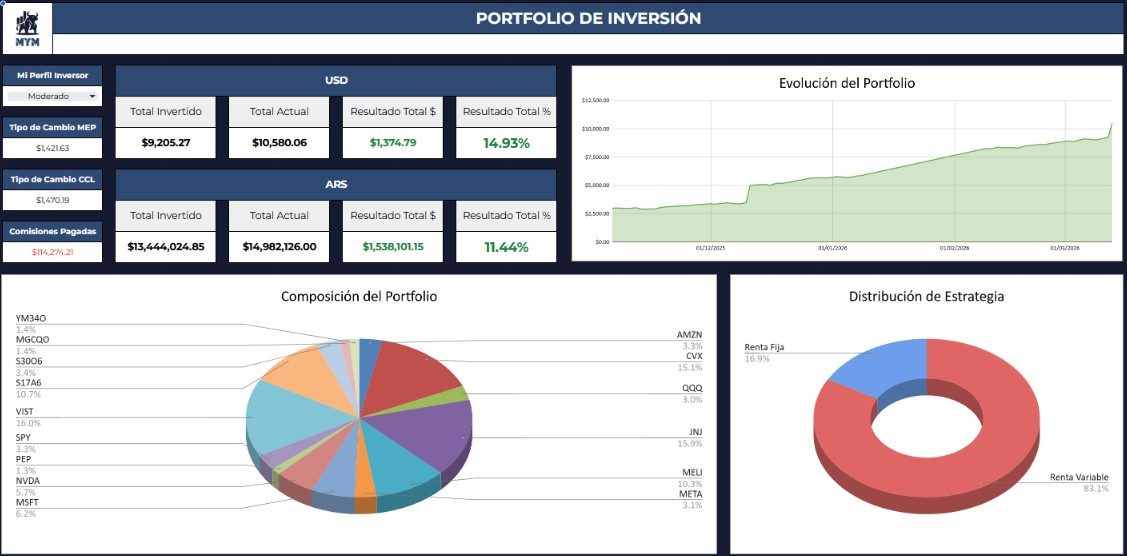The image size is (1127, 556).
Task: Select ARS Total Invertido $13,444,024.85
Action: point(166,246)
